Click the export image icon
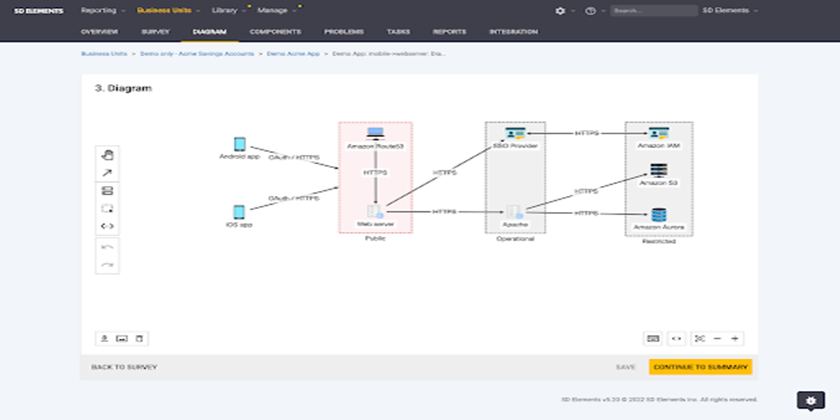Screen dimensions: 840x420 [x=122, y=339]
